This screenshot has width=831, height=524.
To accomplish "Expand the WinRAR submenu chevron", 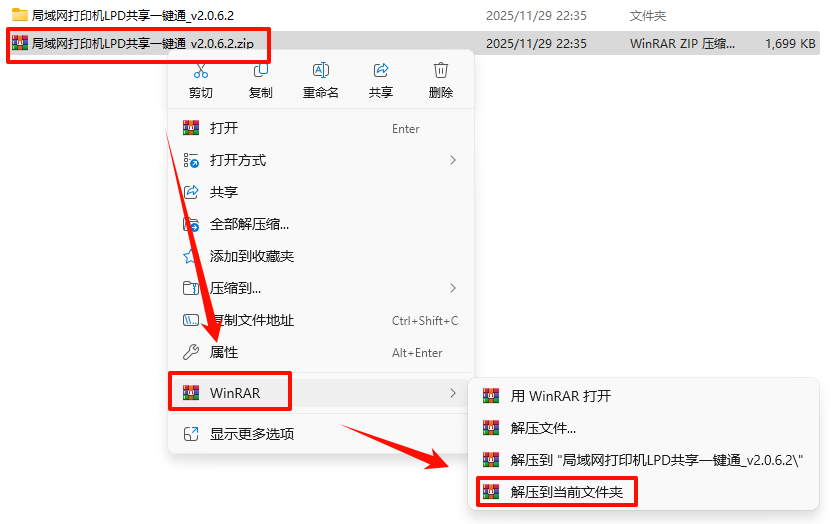I will [x=453, y=393].
